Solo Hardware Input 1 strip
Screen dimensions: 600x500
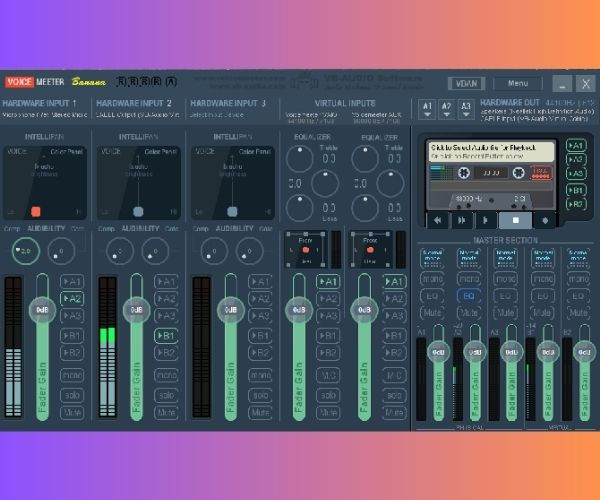tap(72, 395)
